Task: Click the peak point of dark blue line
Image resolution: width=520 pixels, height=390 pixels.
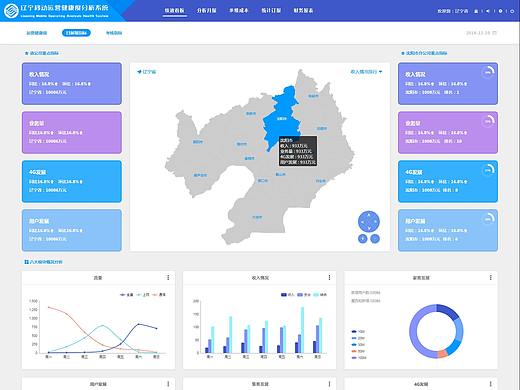Action: (139, 324)
